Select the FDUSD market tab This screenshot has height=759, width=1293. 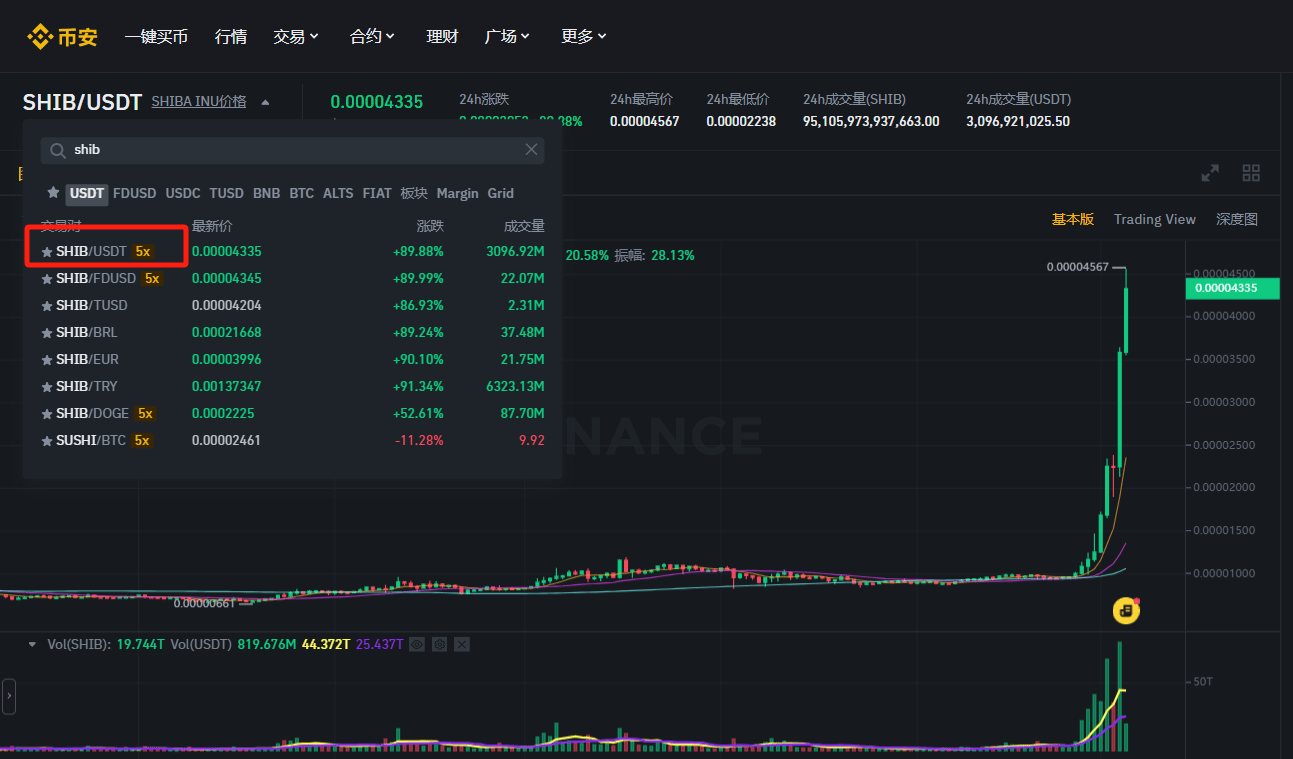(x=135, y=193)
